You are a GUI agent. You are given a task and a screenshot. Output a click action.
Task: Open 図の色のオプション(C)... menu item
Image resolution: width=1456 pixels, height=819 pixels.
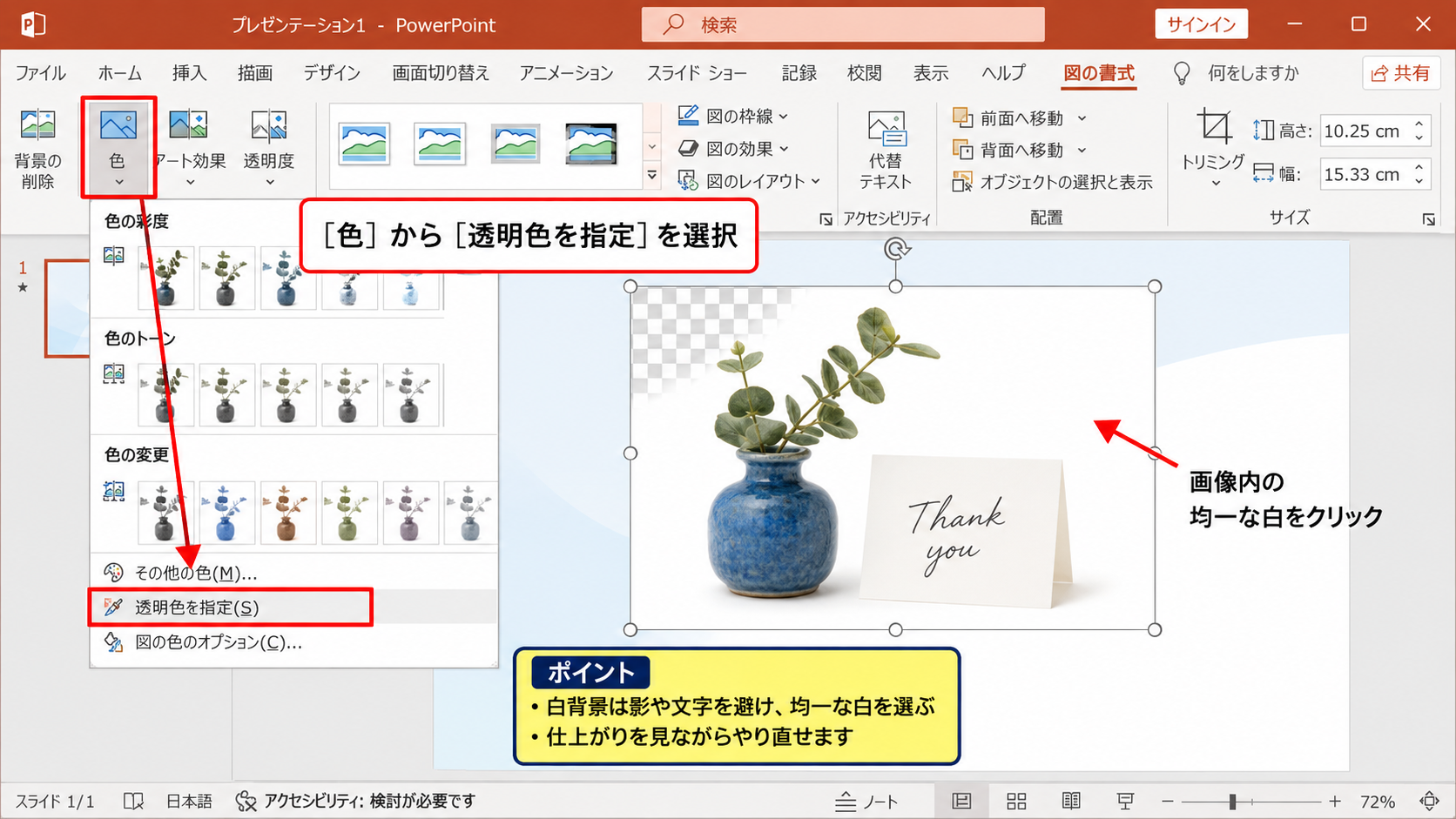point(293,642)
